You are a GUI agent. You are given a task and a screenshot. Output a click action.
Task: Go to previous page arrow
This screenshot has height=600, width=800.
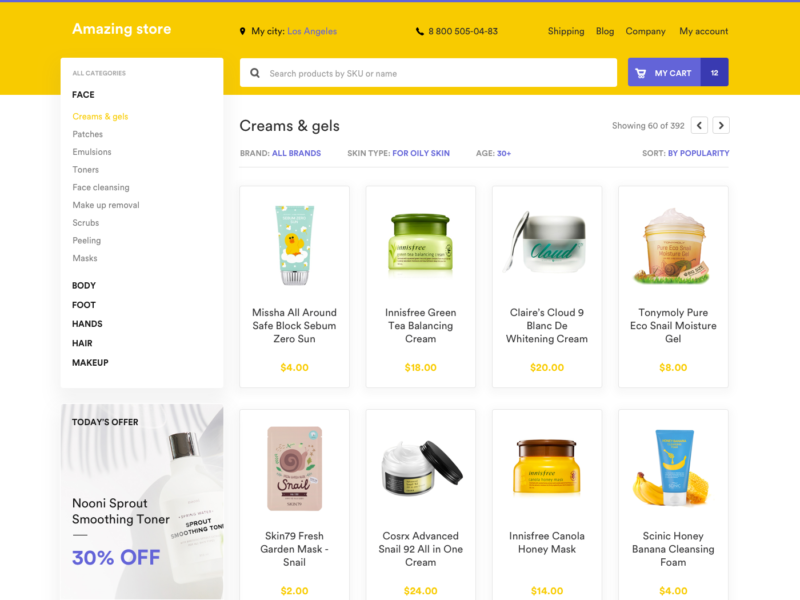[699, 125]
